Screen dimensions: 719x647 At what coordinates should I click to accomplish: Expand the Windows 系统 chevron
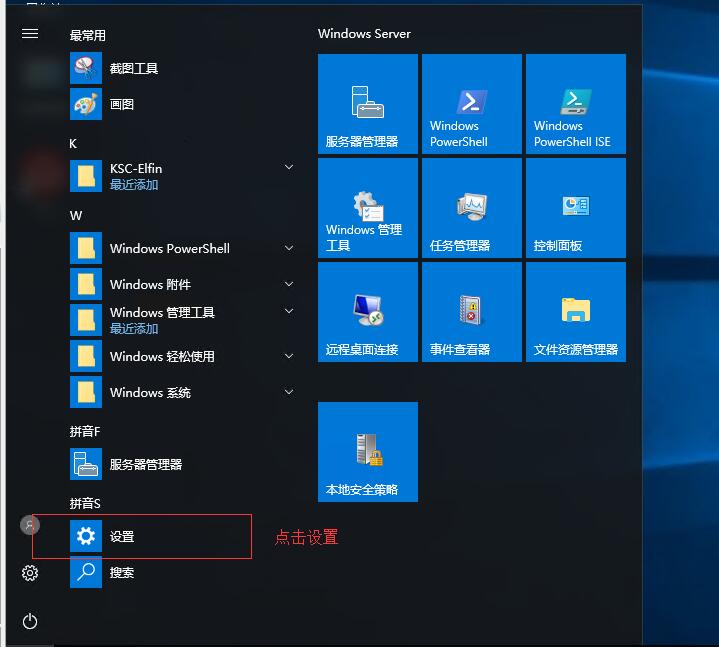point(289,392)
